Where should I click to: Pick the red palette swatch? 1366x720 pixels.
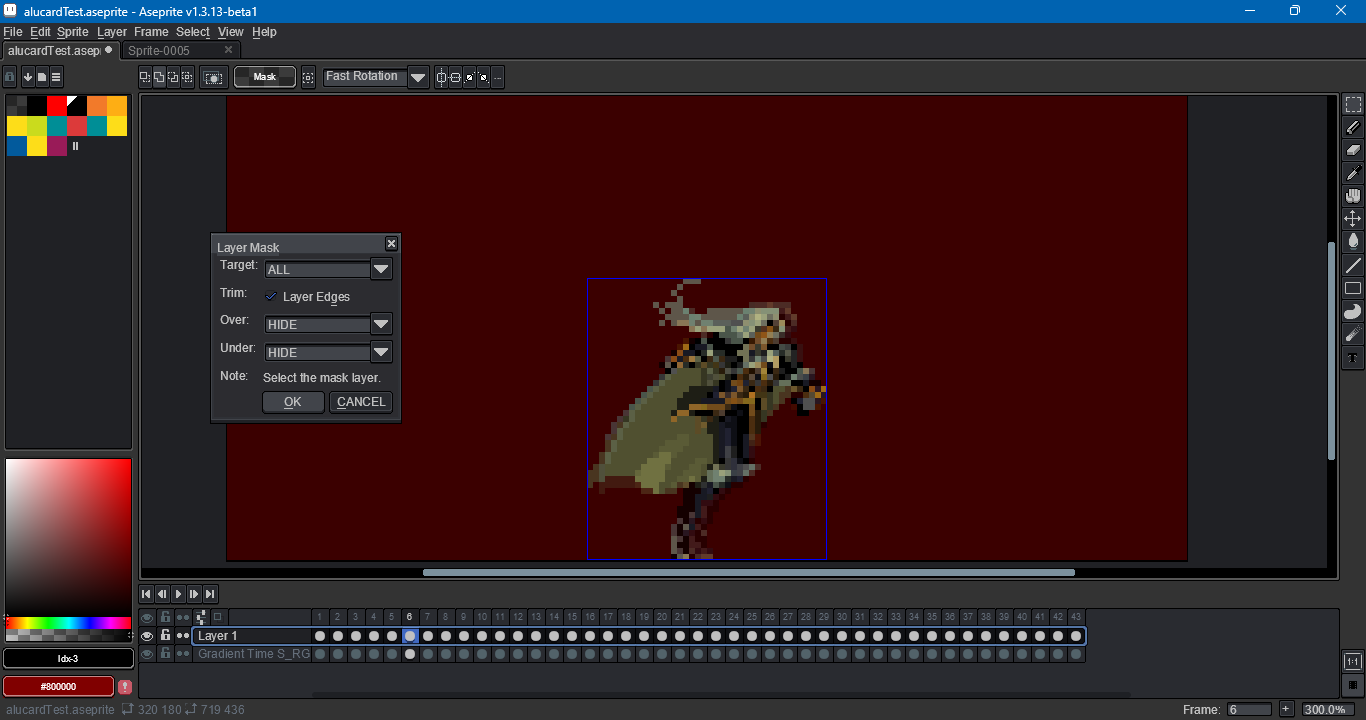(57, 106)
